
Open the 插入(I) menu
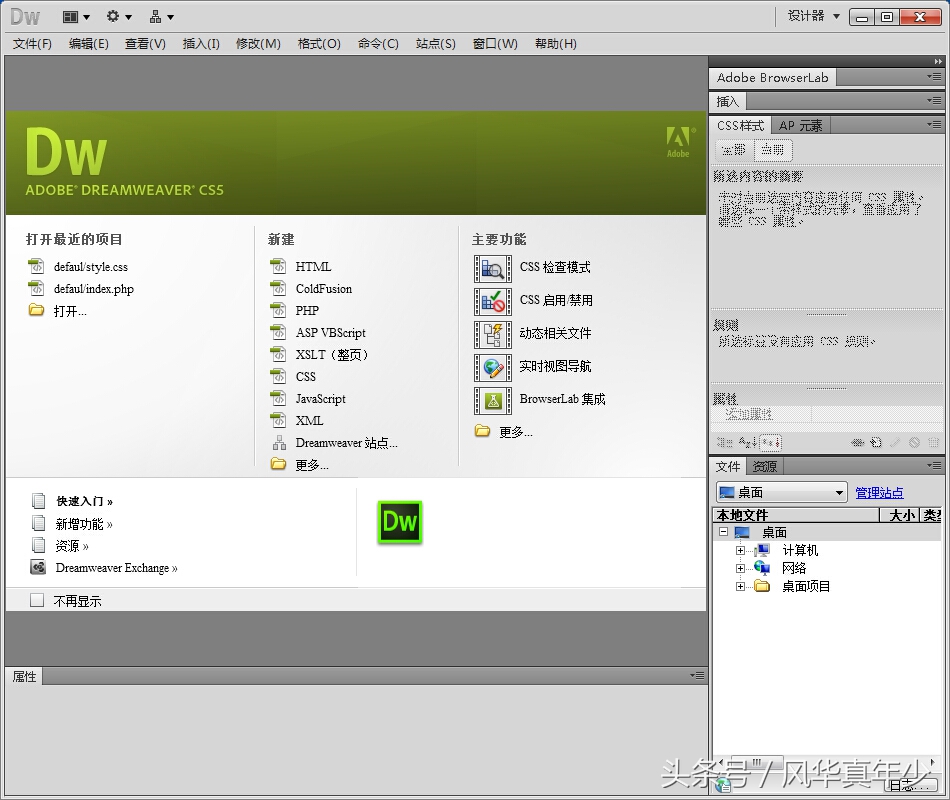click(200, 43)
